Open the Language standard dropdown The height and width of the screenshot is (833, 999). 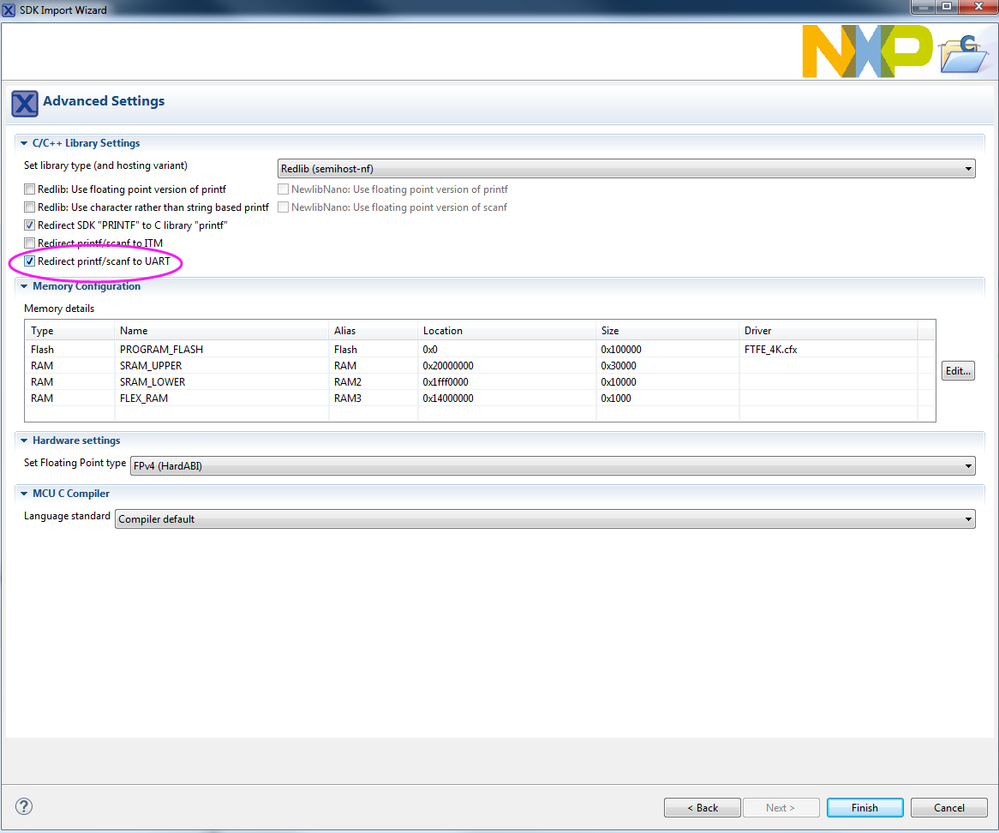(x=545, y=519)
